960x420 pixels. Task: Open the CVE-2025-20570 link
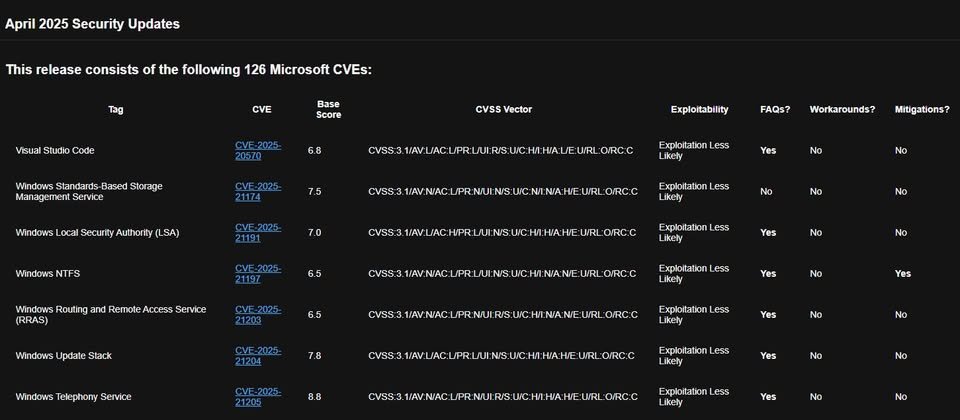(x=258, y=151)
